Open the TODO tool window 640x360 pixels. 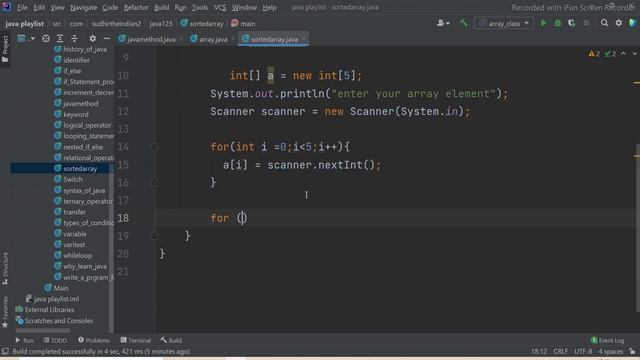coord(55,340)
